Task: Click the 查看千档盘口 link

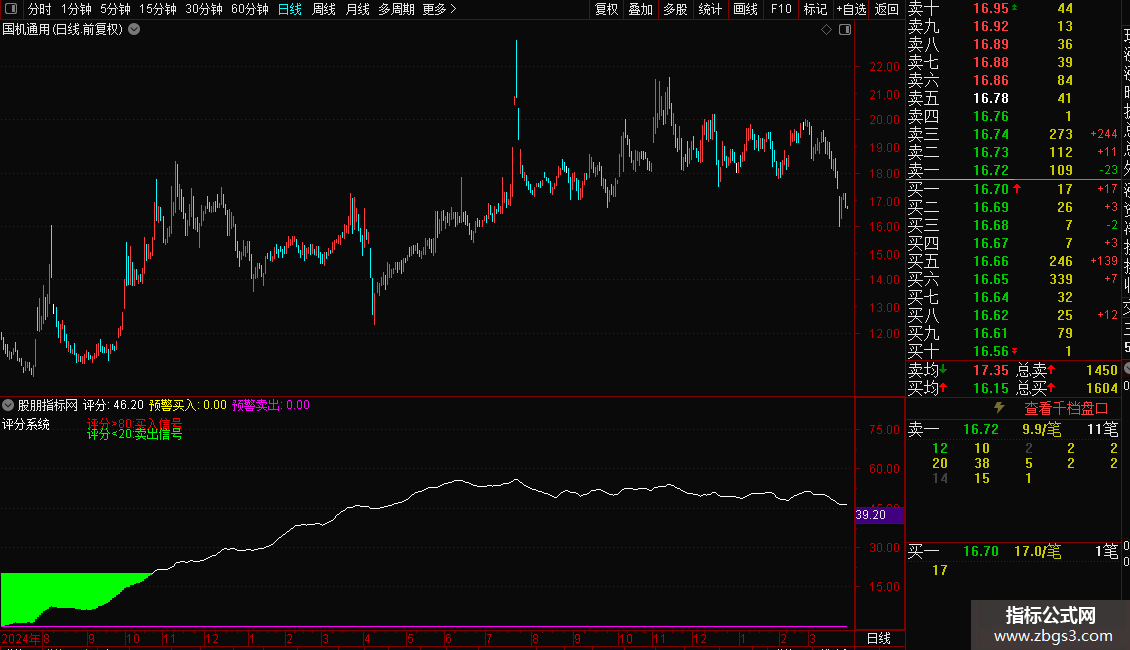Action: click(x=1066, y=409)
